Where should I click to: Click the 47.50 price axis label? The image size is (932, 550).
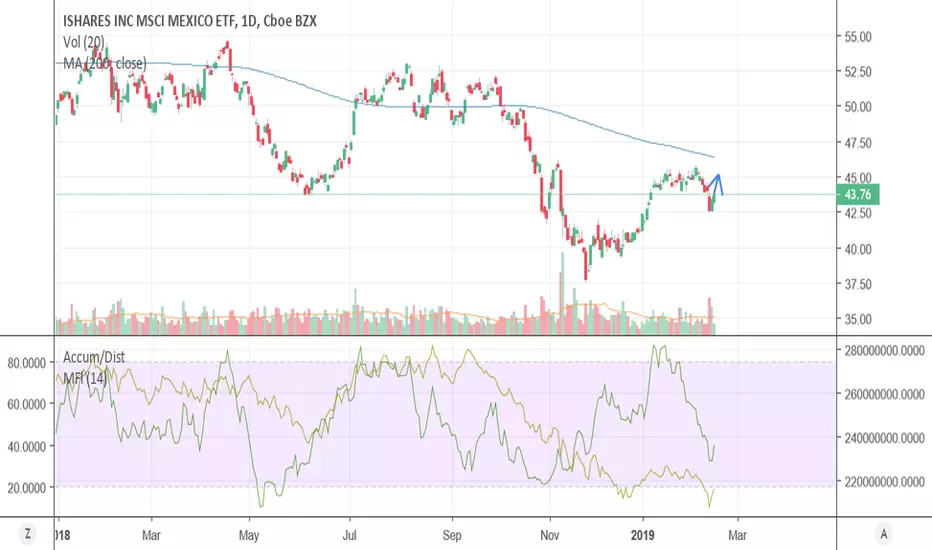[858, 143]
